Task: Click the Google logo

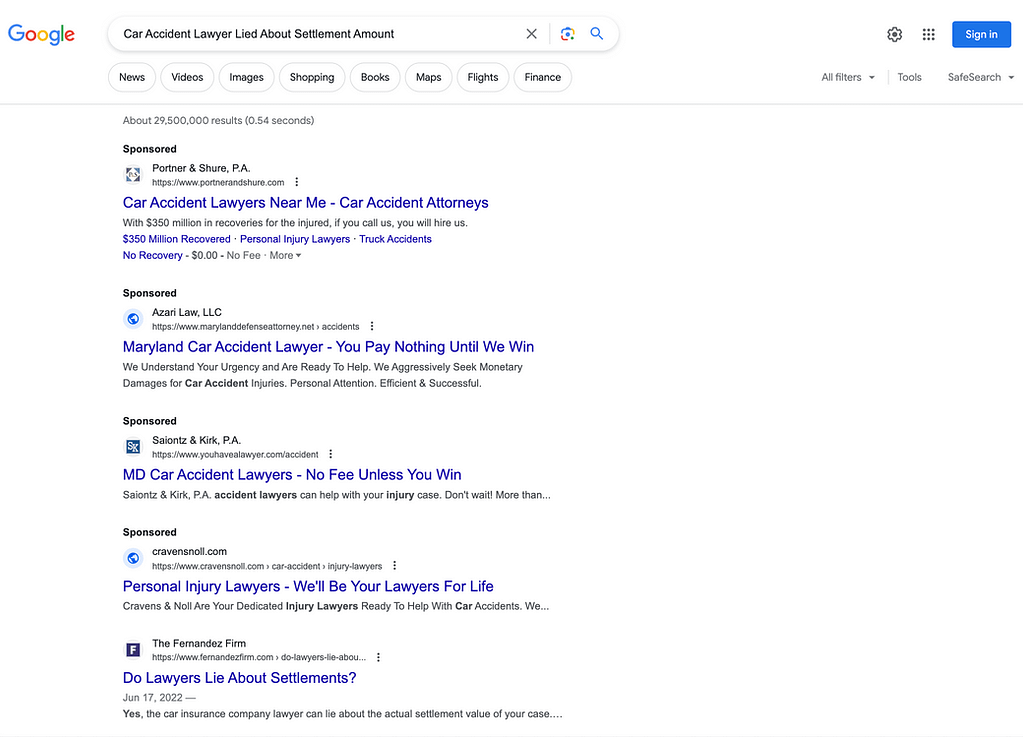Action: (40, 34)
